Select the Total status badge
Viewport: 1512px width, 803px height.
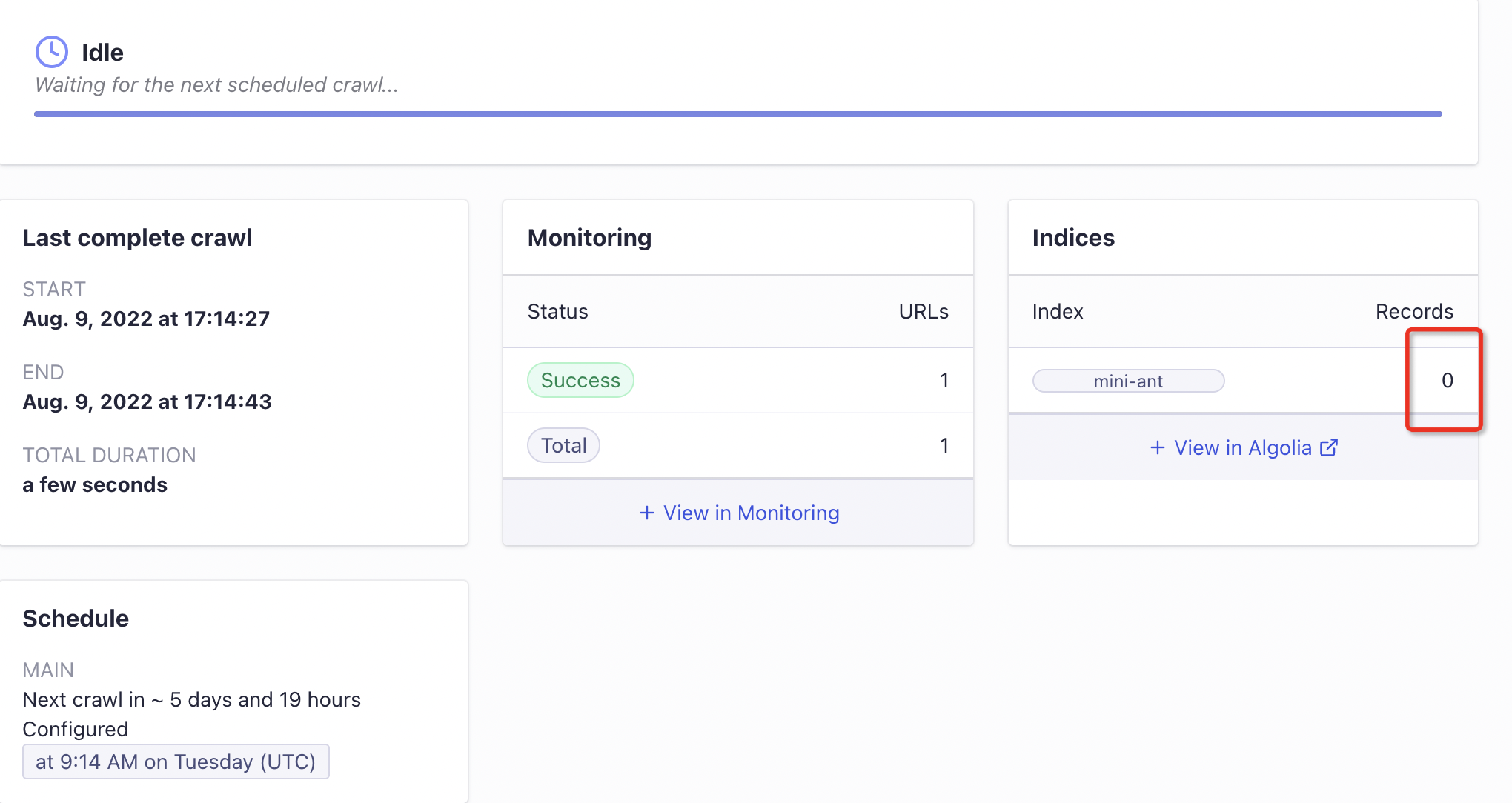[x=563, y=444]
